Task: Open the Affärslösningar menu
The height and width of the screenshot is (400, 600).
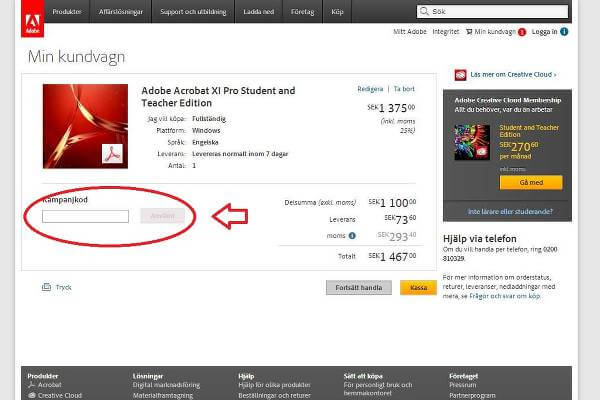Action: 121,12
